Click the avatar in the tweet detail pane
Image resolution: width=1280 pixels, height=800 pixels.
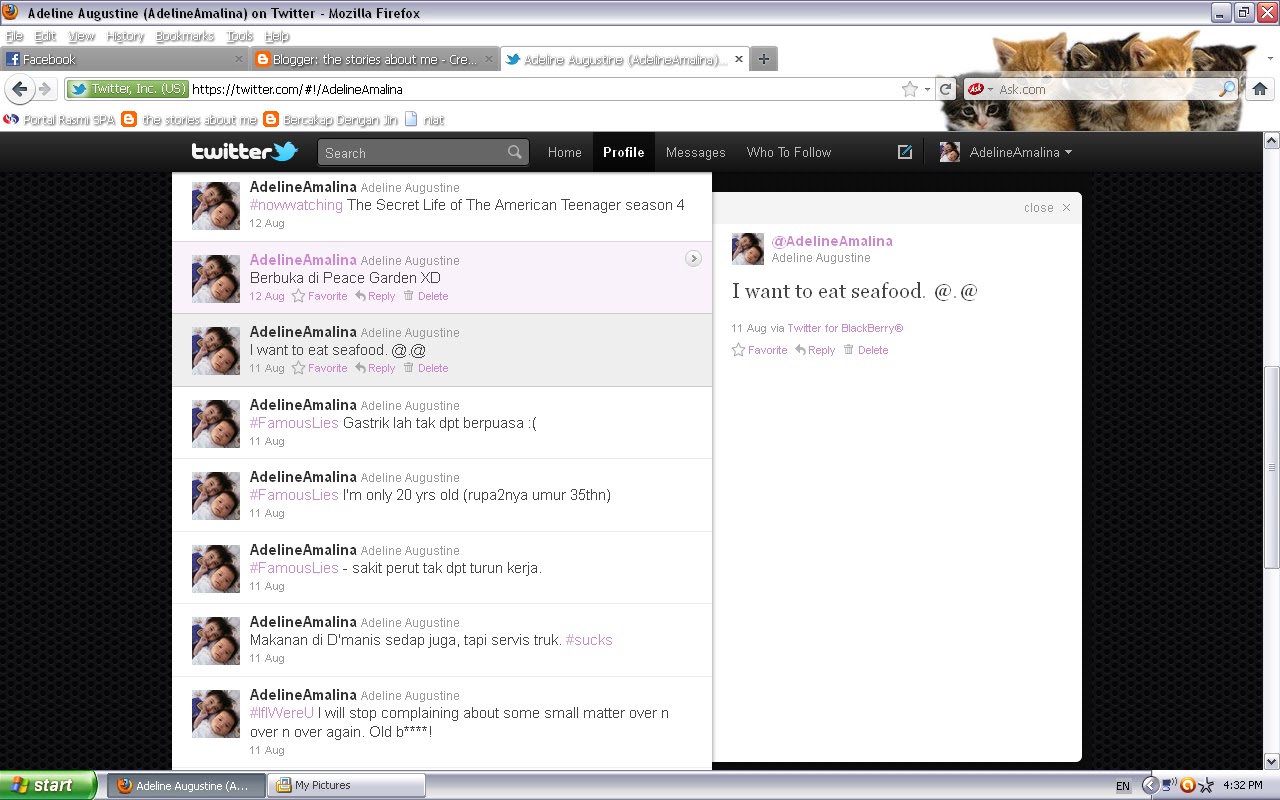click(x=748, y=249)
